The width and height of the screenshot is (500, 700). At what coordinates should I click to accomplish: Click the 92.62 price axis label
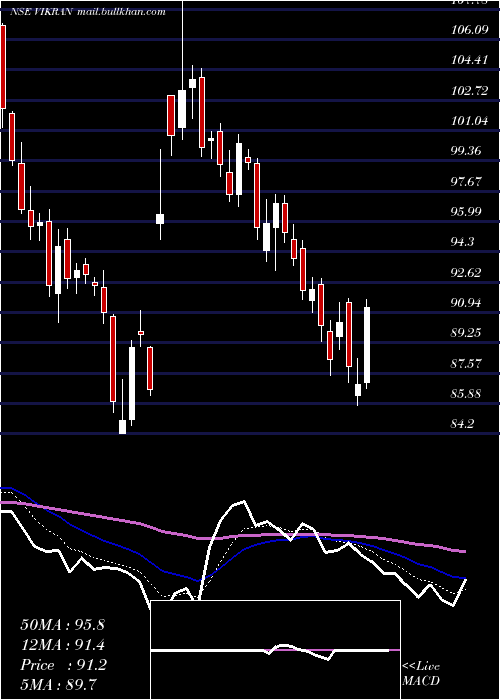tap(467, 272)
